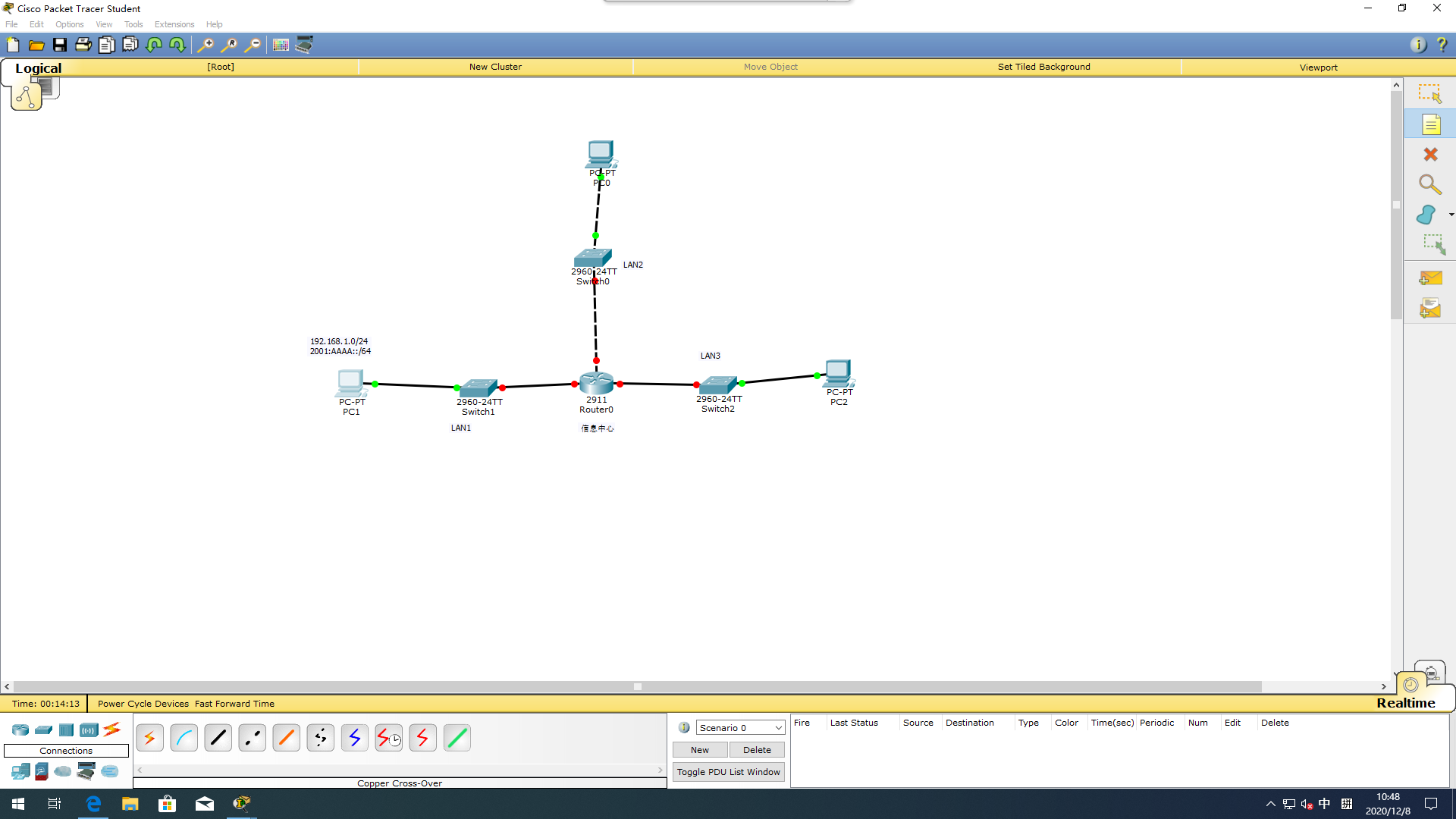
Task: Click Set Tiled Background
Action: 1043,67
